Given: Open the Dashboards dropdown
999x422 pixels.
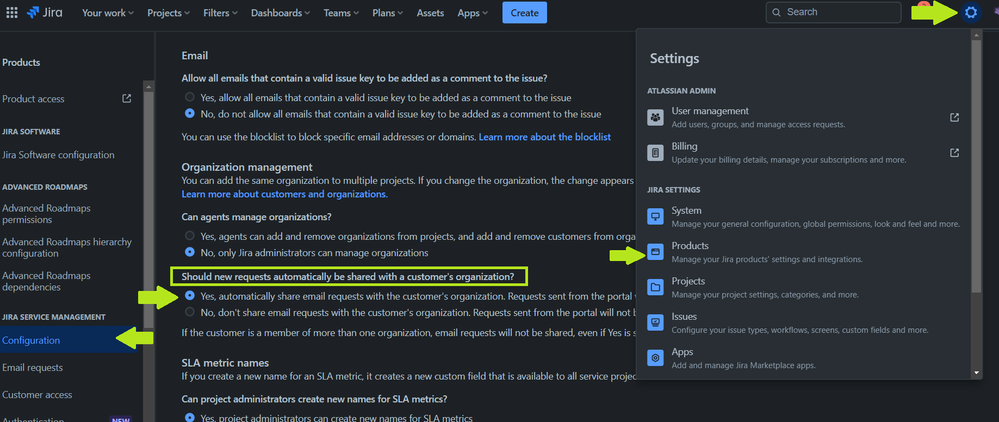Looking at the screenshot, I should 280,13.
